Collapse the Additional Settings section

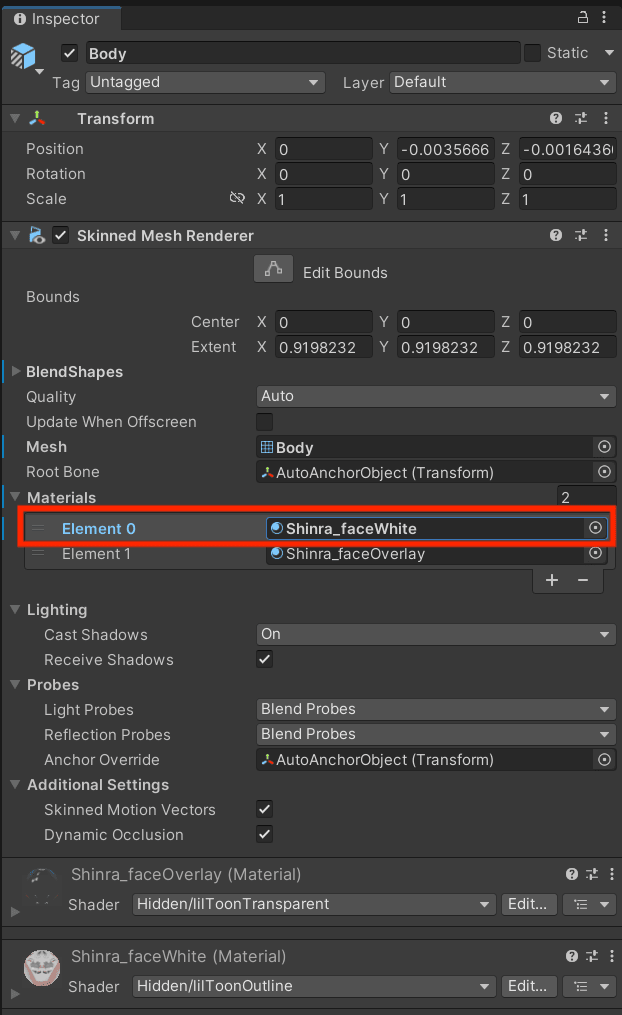click(16, 784)
